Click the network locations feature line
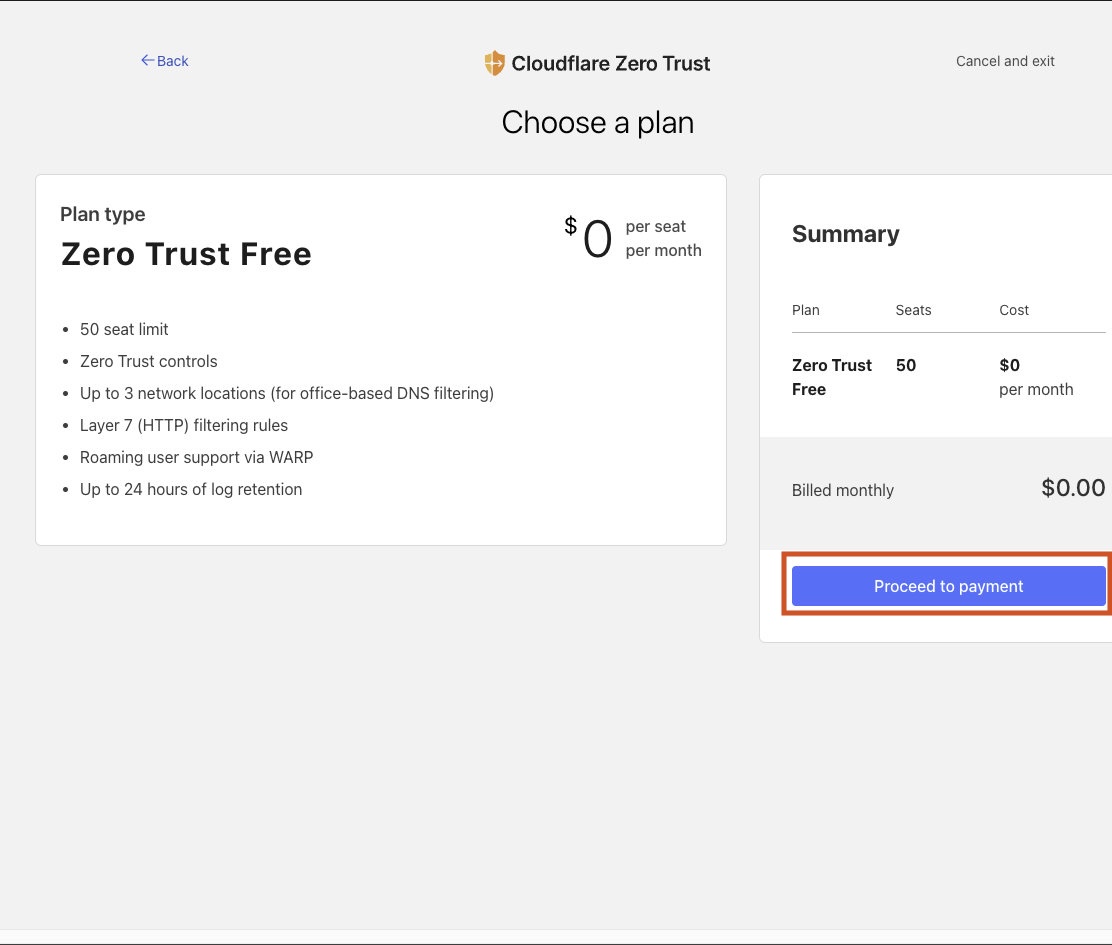 point(287,393)
